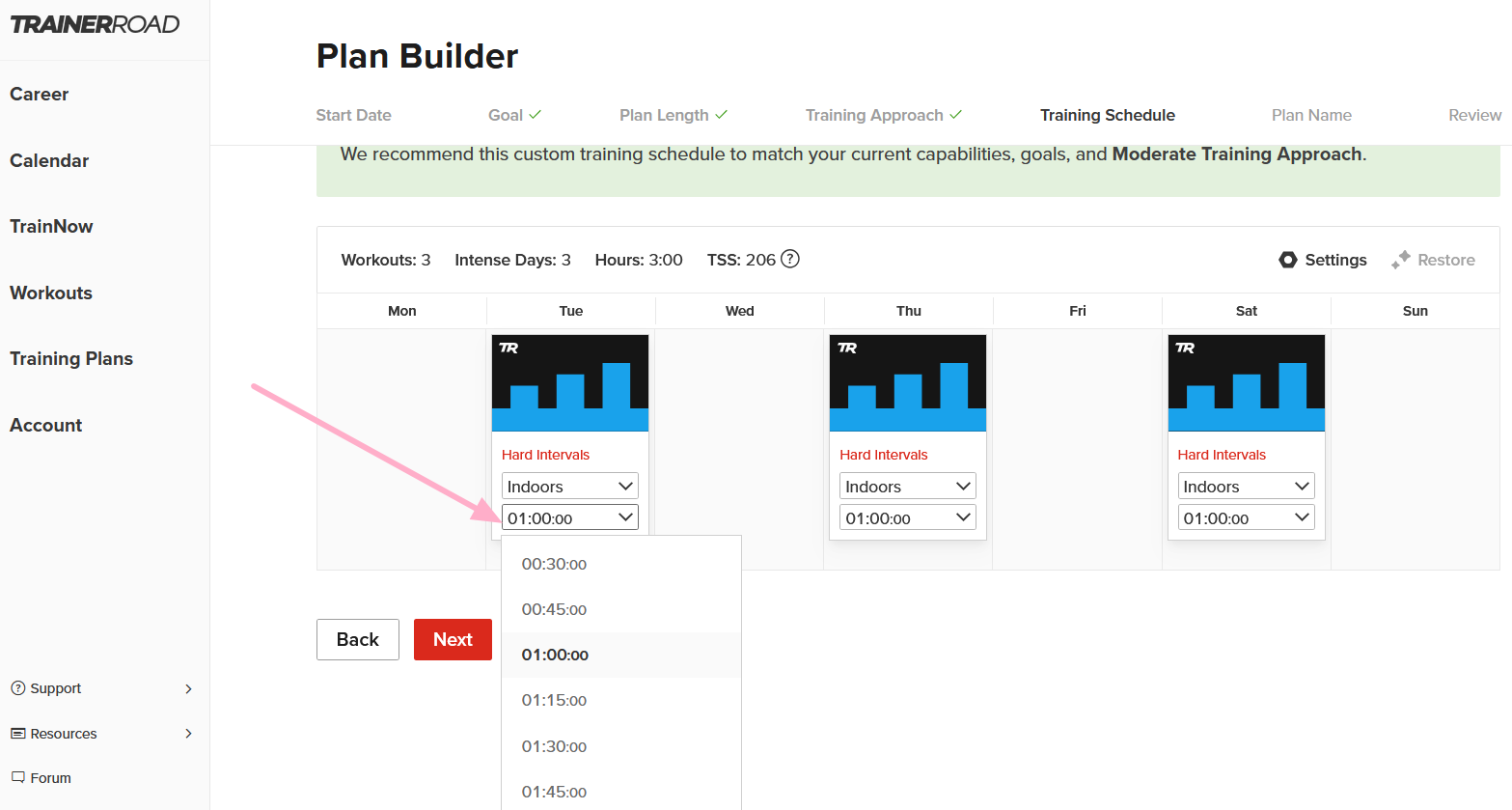Viewport: 1512px width, 810px height.
Task: Jump to the Training Approach step
Action: [874, 115]
